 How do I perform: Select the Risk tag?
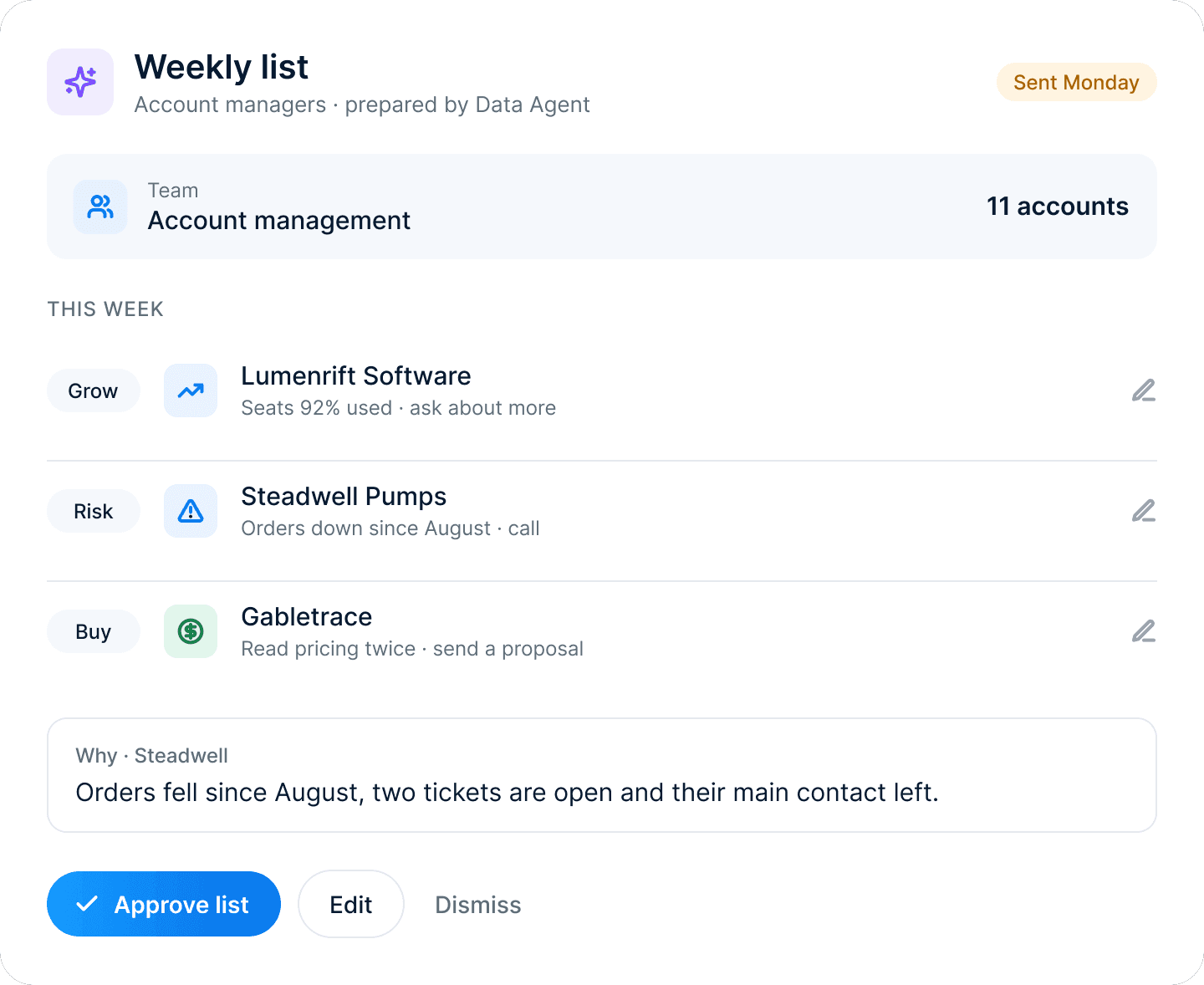(93, 511)
